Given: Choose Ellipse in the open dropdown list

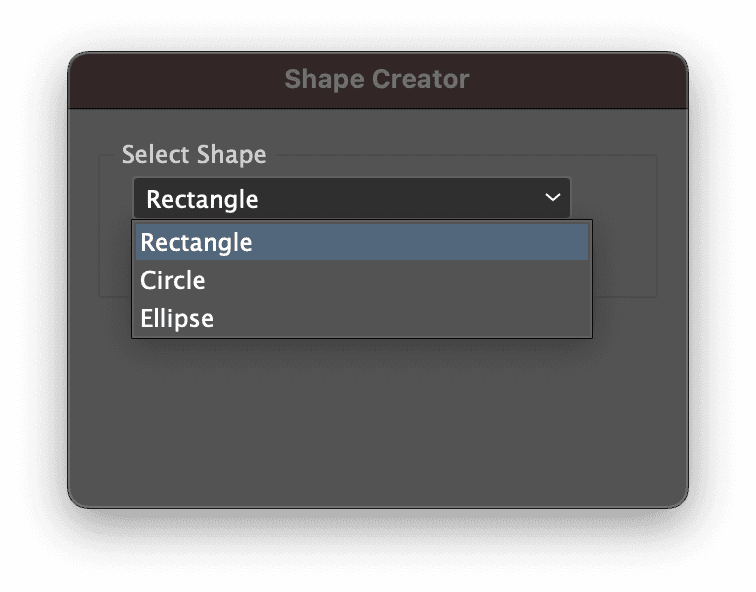Looking at the screenshot, I should coord(362,318).
